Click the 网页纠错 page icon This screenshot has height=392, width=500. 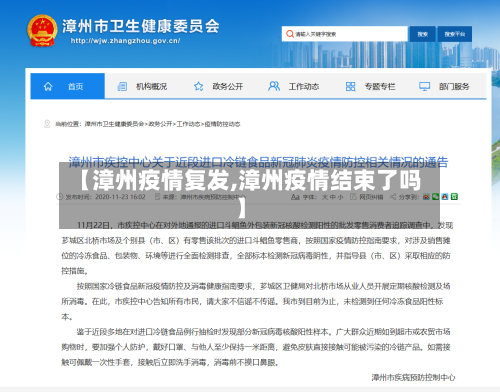(x=353, y=197)
